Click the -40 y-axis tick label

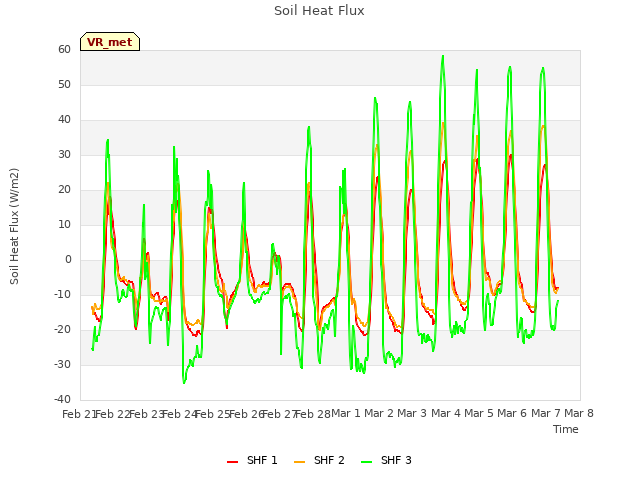(x=62, y=400)
